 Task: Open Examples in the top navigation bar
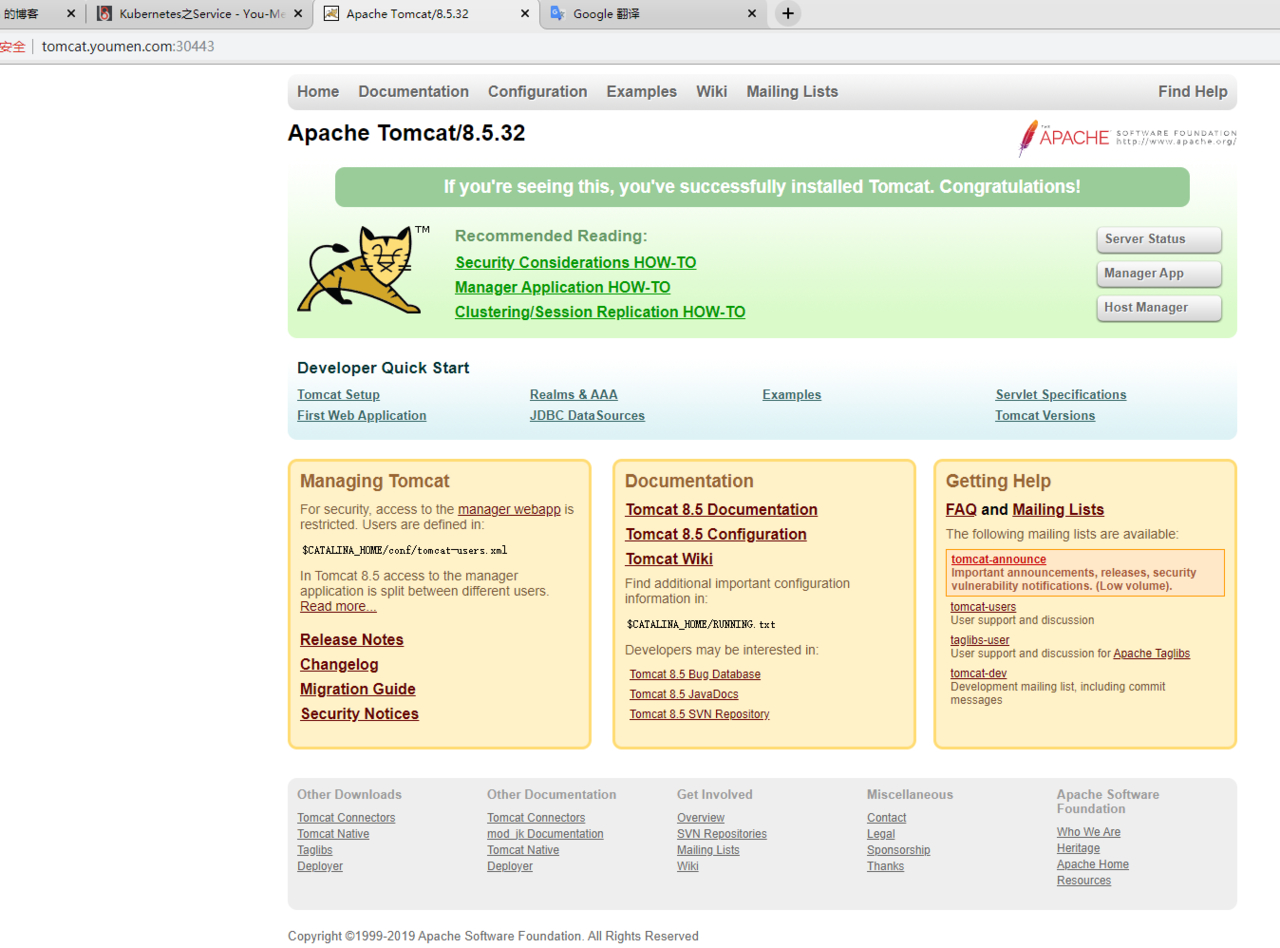point(641,91)
